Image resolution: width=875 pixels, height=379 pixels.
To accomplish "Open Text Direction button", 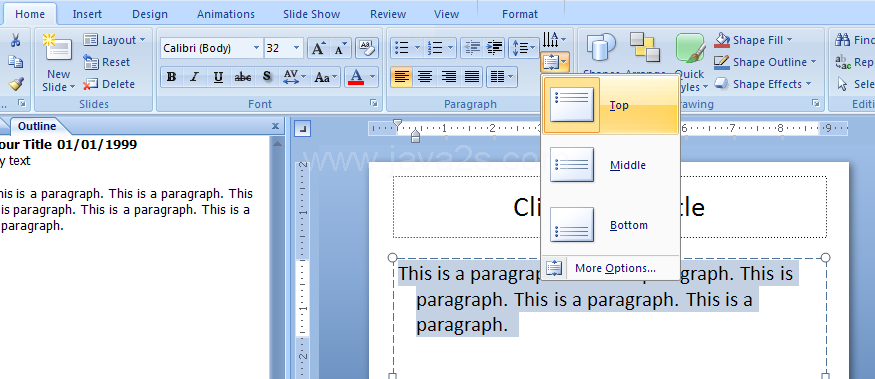I will point(555,40).
